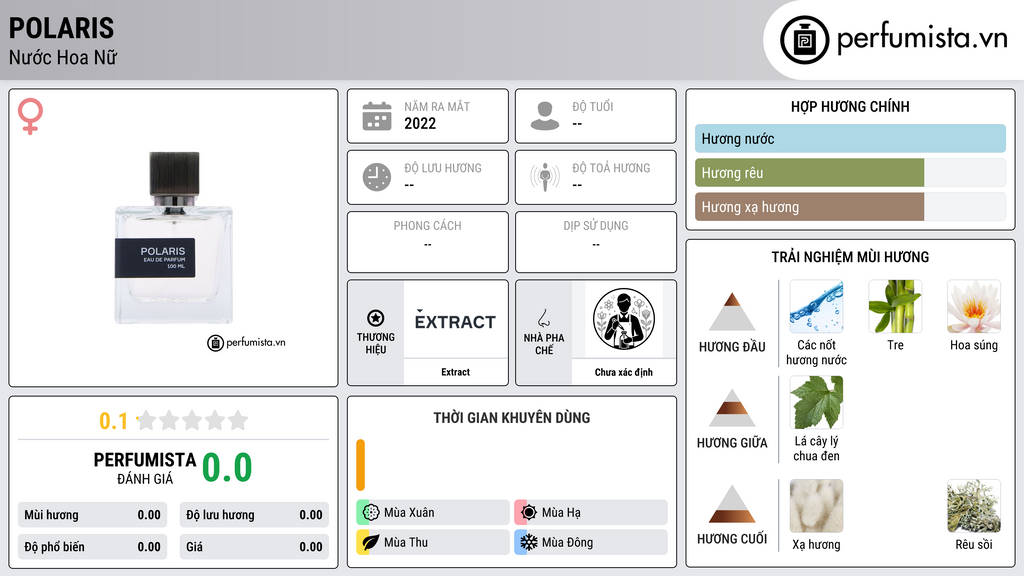Click the Perfumista Đánh Giá label

[x=145, y=468]
